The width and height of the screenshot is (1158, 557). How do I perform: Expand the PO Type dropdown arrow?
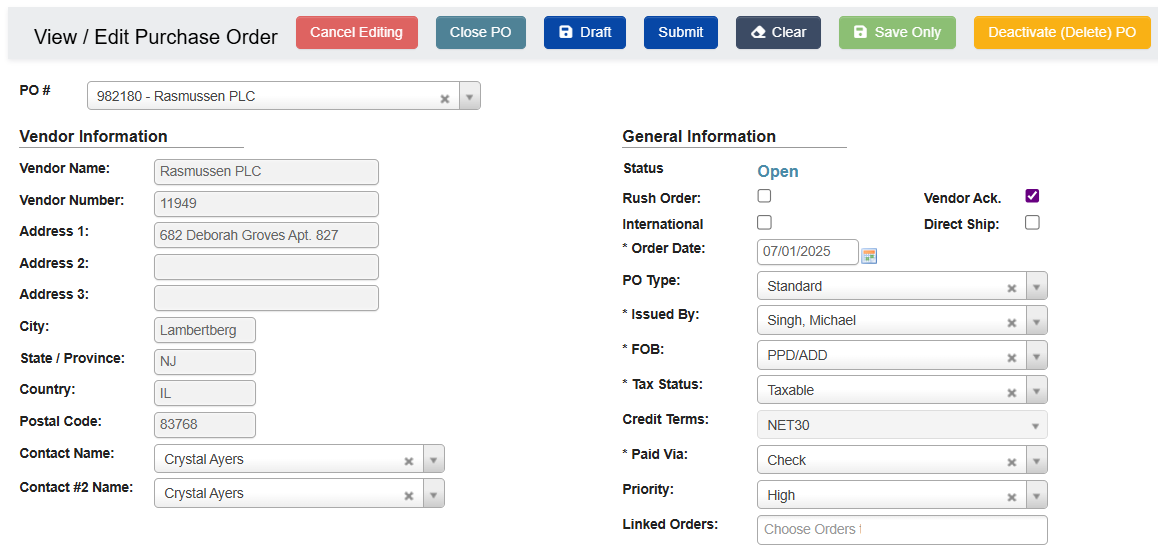(x=1037, y=286)
